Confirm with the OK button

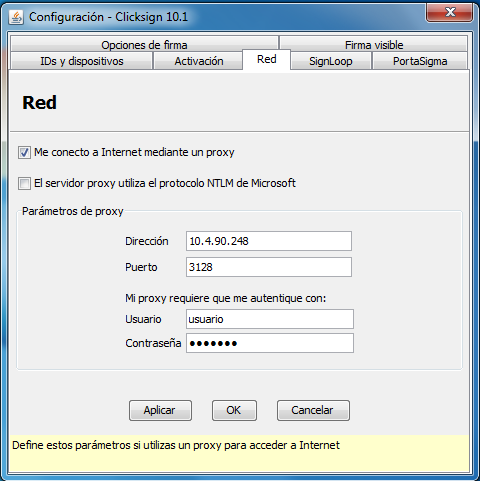[x=234, y=410]
